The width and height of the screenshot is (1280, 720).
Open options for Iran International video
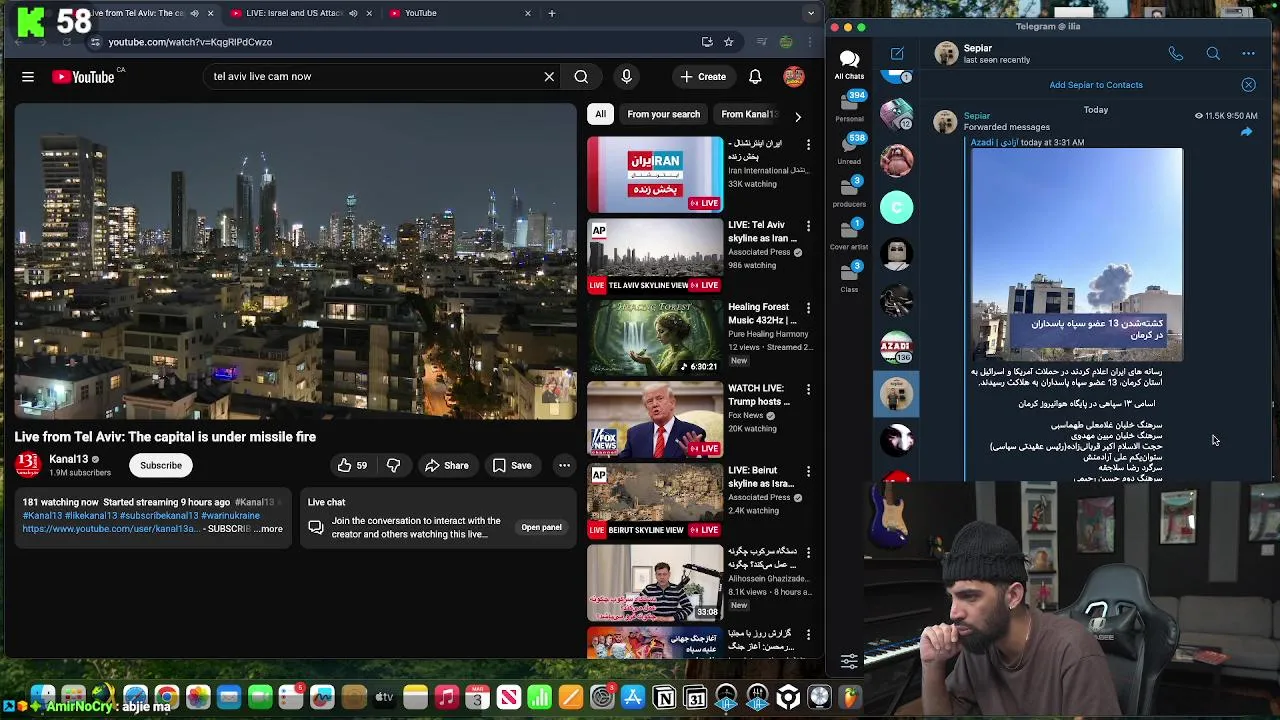click(x=808, y=145)
